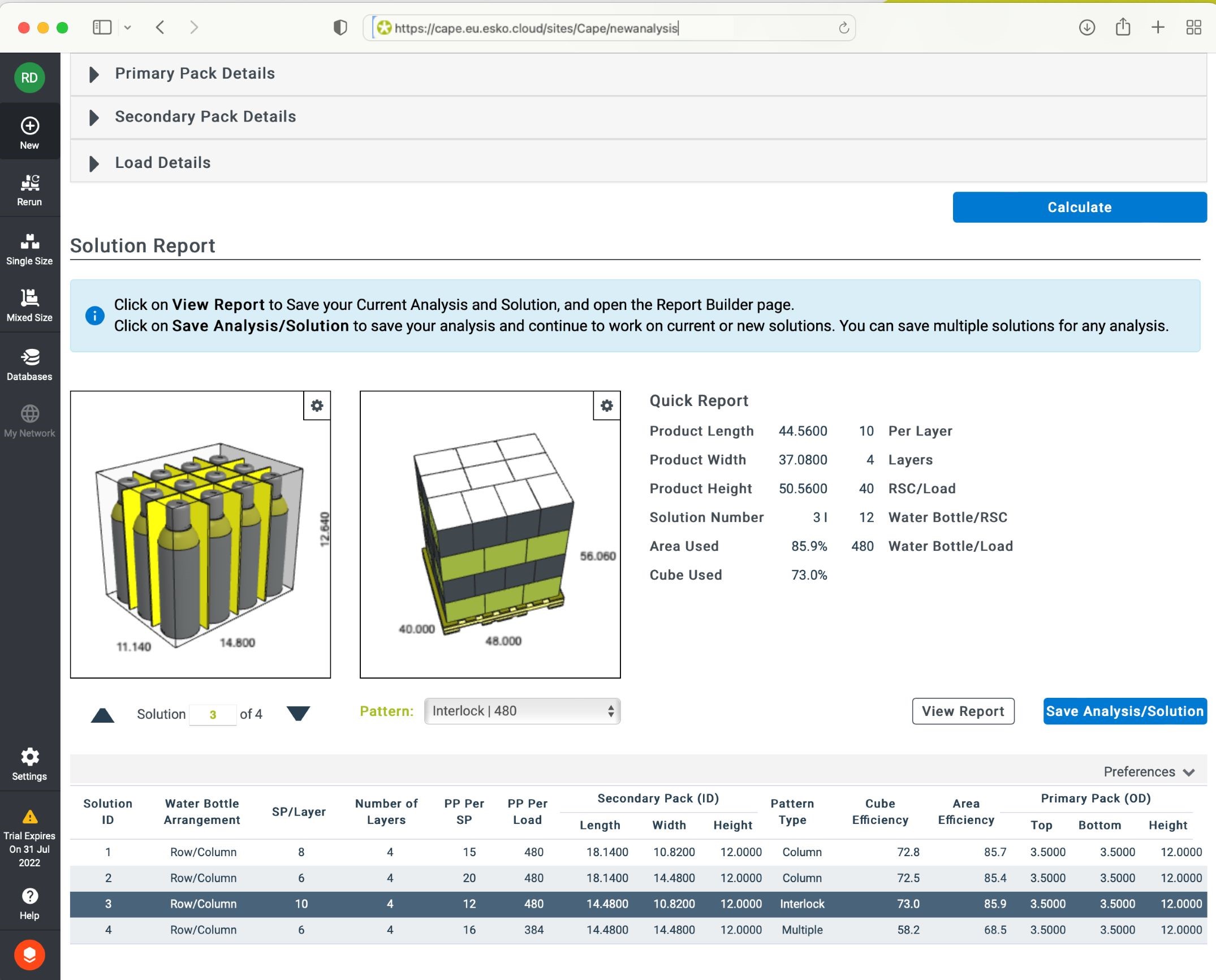The height and width of the screenshot is (980, 1216).
Task: Click the New analysis sidebar icon
Action: [x=29, y=132]
